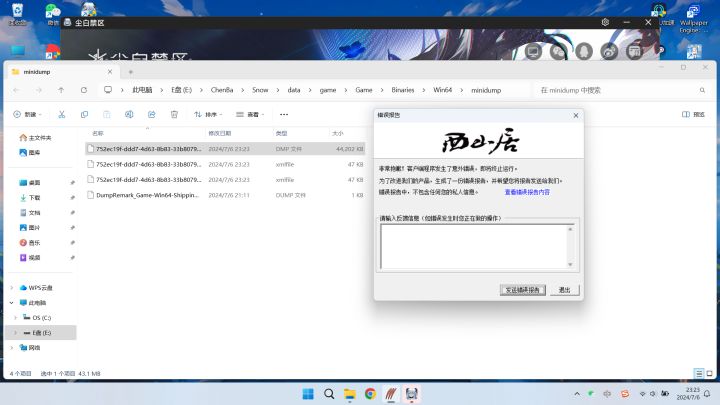Go up one folder level arrow
The image size is (720, 405).
tap(61, 90)
